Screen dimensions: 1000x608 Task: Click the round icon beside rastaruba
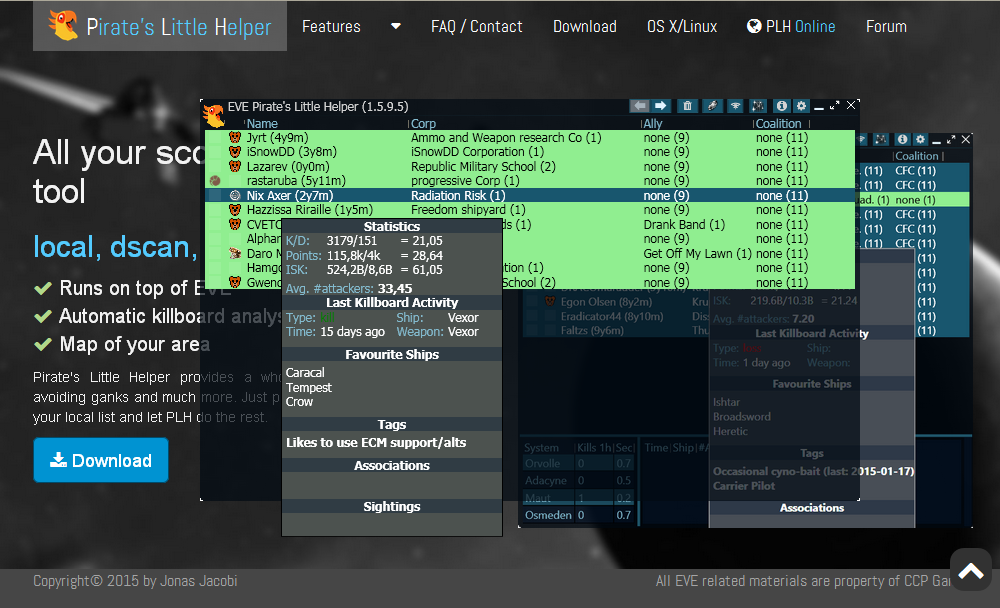click(215, 181)
